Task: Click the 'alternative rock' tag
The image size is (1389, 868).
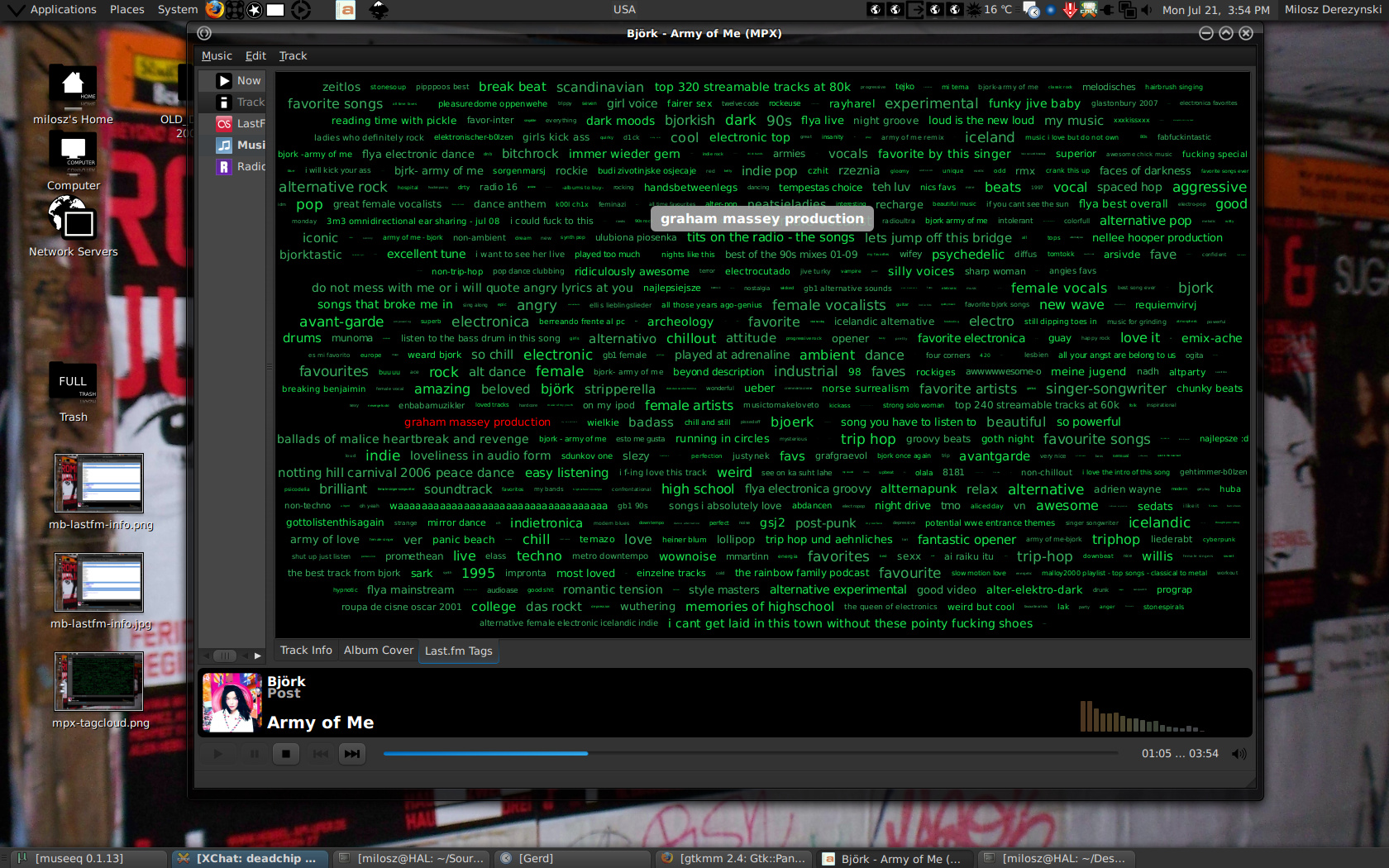Action: pos(332,187)
